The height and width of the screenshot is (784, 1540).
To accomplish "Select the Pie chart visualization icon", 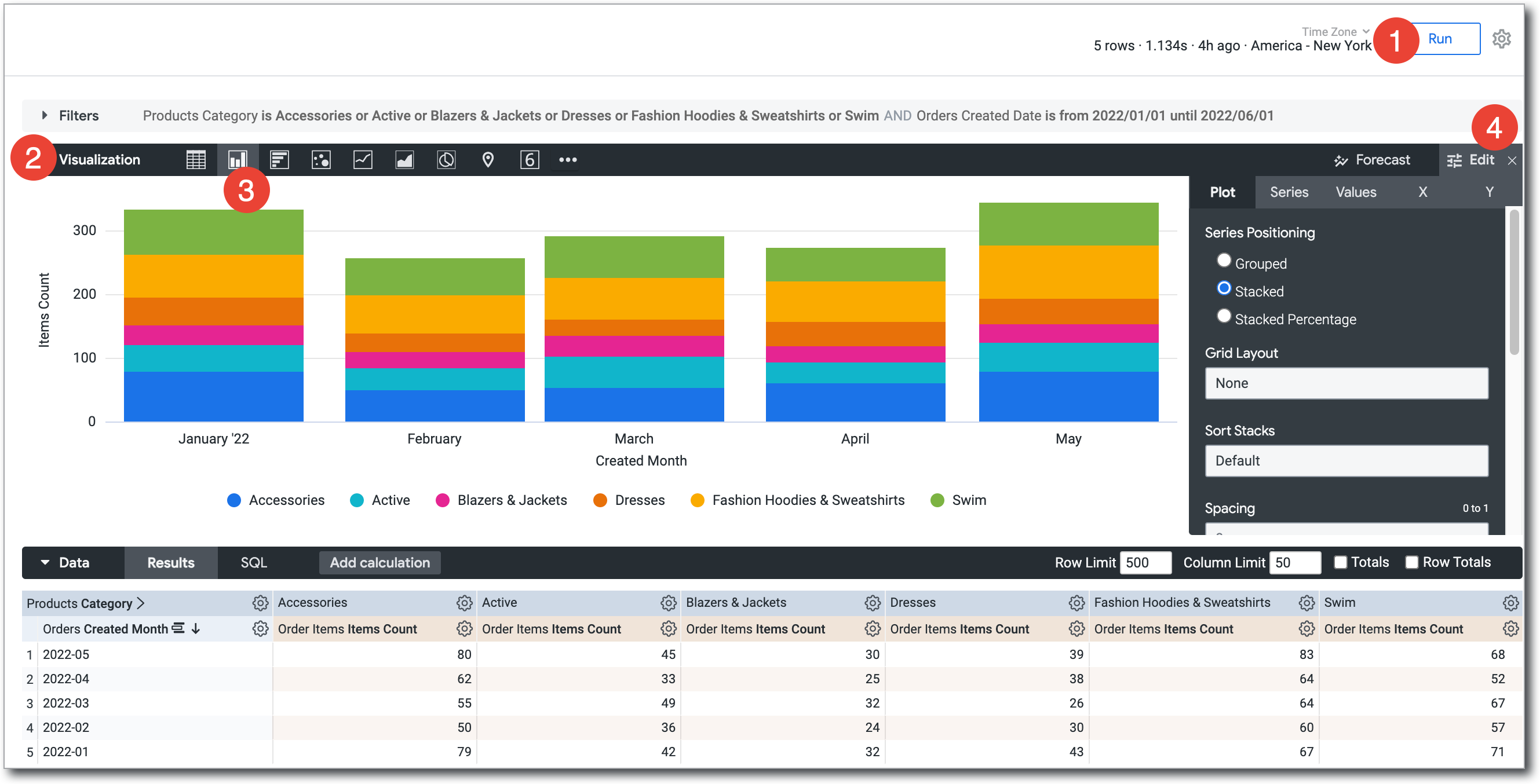I will click(x=446, y=160).
